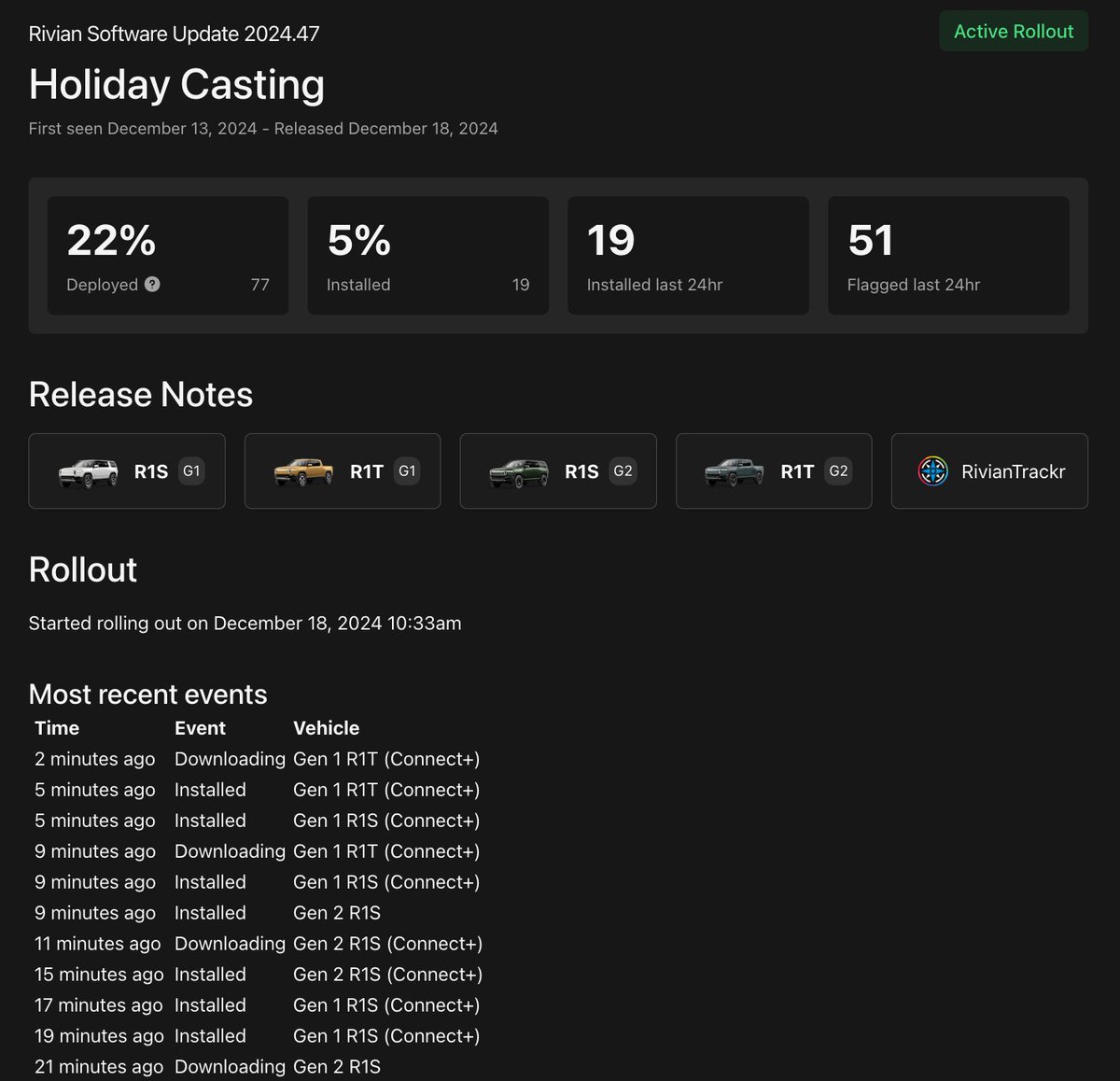Open R1T G1 release notes
The image size is (1120, 1081).
343,471
